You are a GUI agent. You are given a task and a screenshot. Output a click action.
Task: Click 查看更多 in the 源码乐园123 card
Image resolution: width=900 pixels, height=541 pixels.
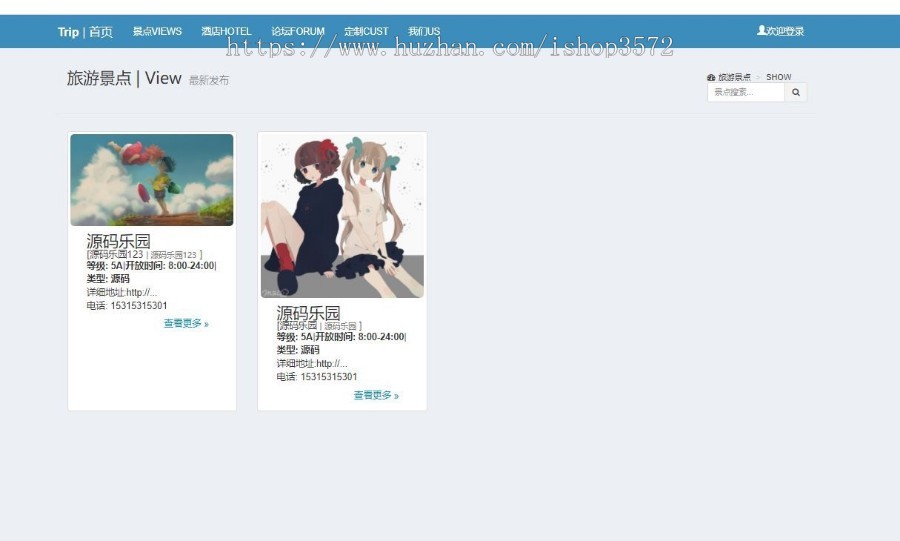pos(186,324)
